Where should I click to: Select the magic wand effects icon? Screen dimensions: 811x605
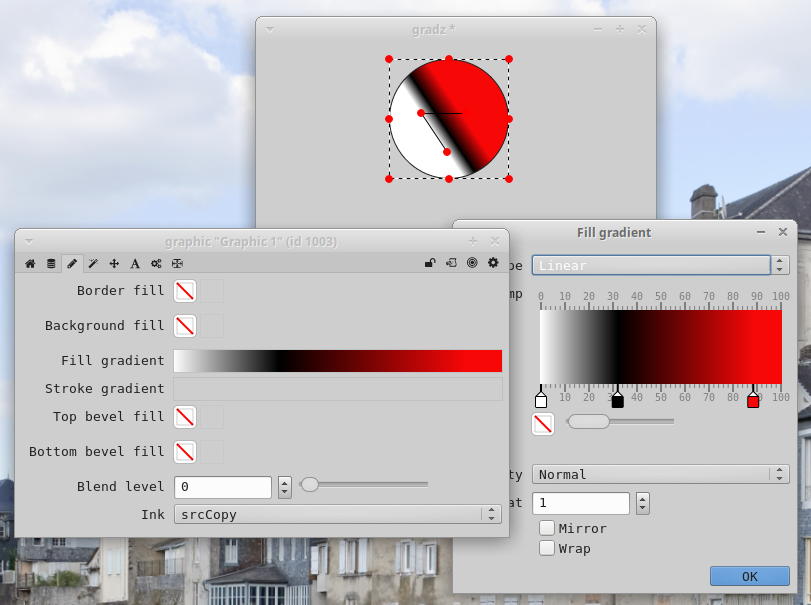coord(93,264)
